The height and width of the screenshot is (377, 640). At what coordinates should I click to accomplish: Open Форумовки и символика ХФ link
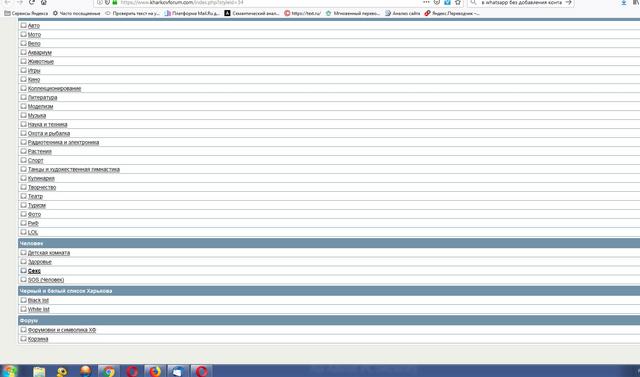62,330
